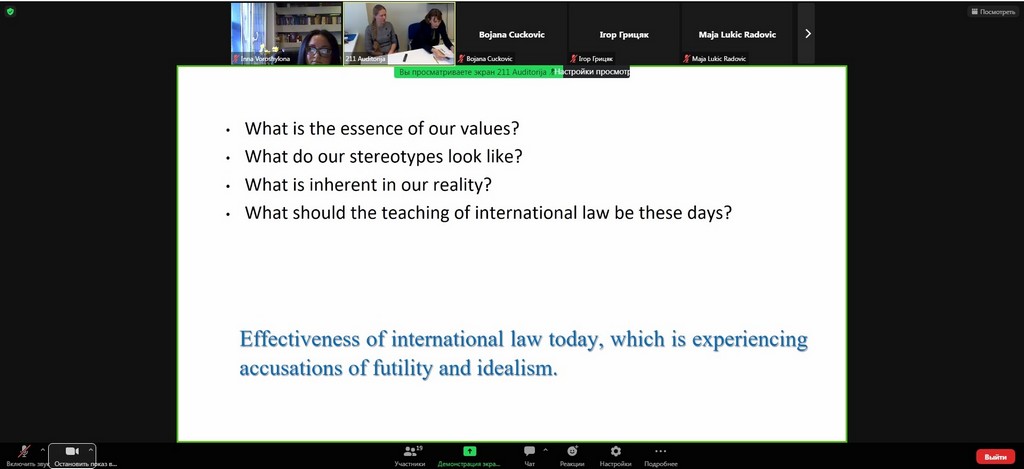The height and width of the screenshot is (469, 1024).
Task: Click Maja Lukic Radovic's participant tile
Action: (x=737, y=34)
